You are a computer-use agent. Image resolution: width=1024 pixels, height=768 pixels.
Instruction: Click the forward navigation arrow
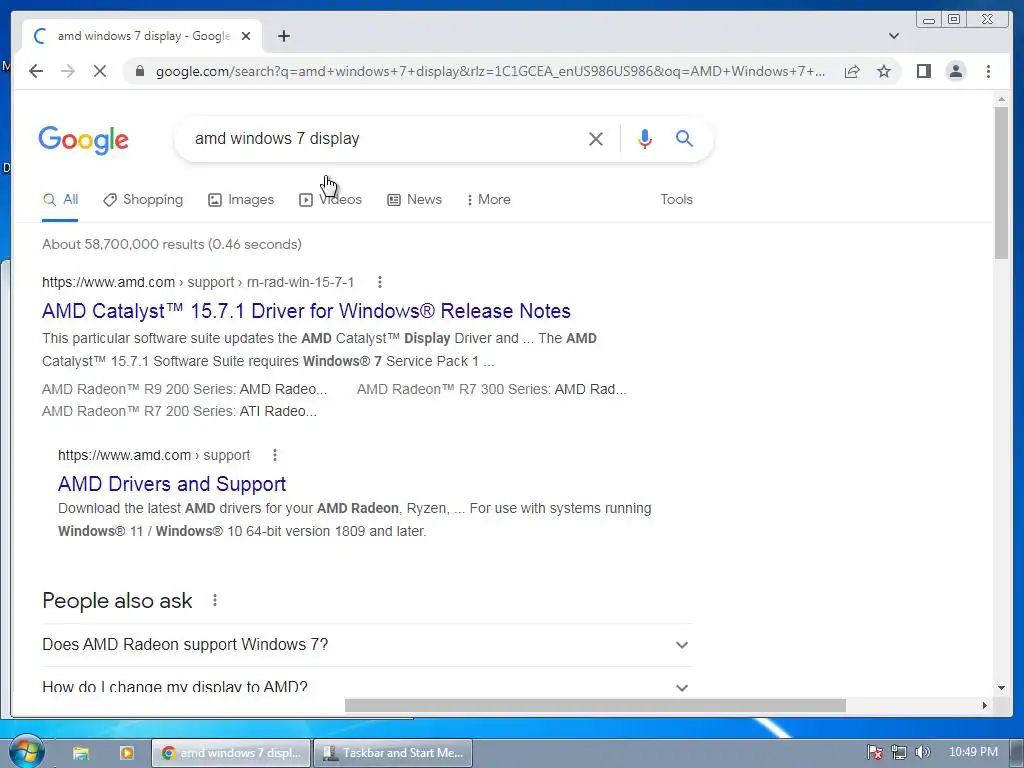click(68, 71)
